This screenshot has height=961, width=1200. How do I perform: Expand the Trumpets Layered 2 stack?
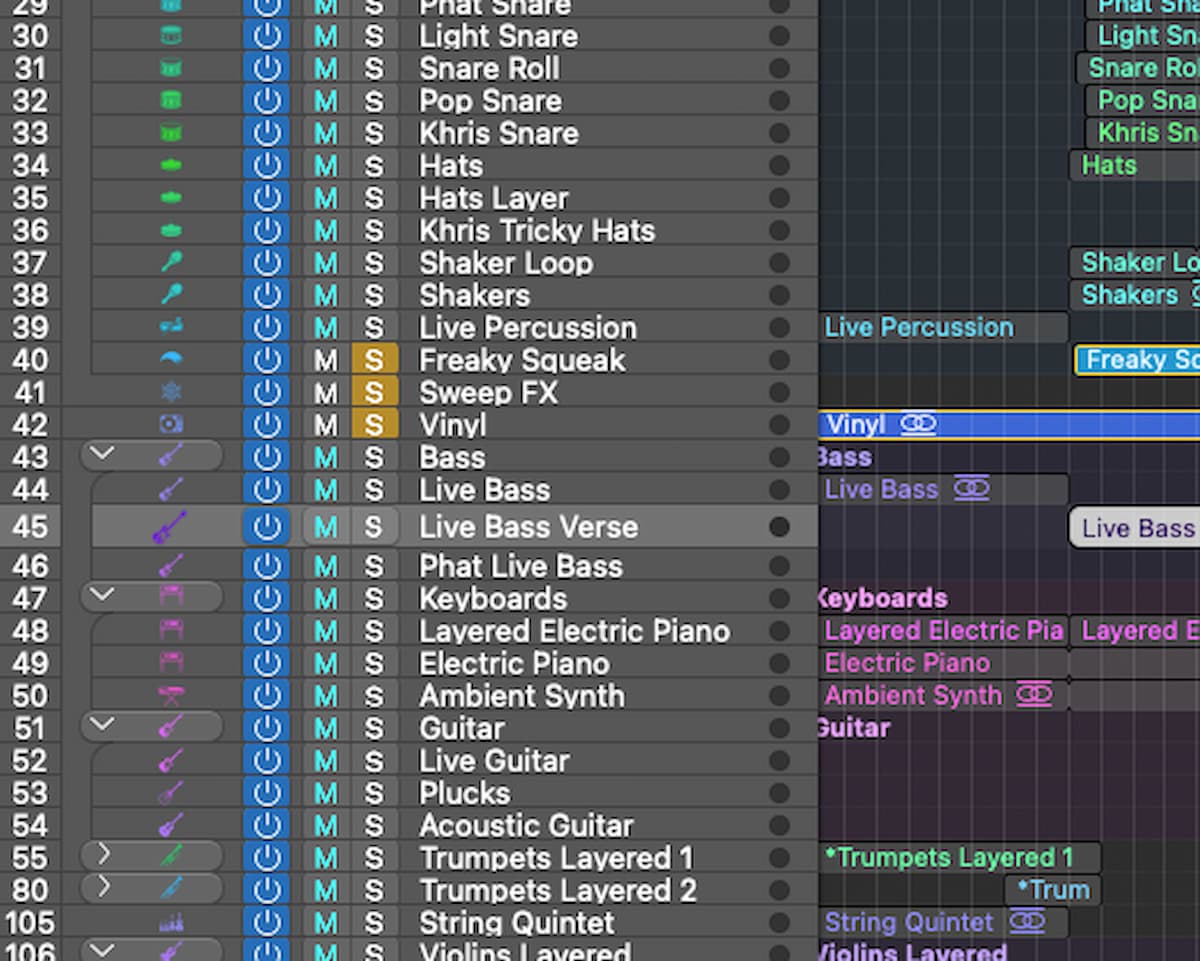(x=102, y=889)
